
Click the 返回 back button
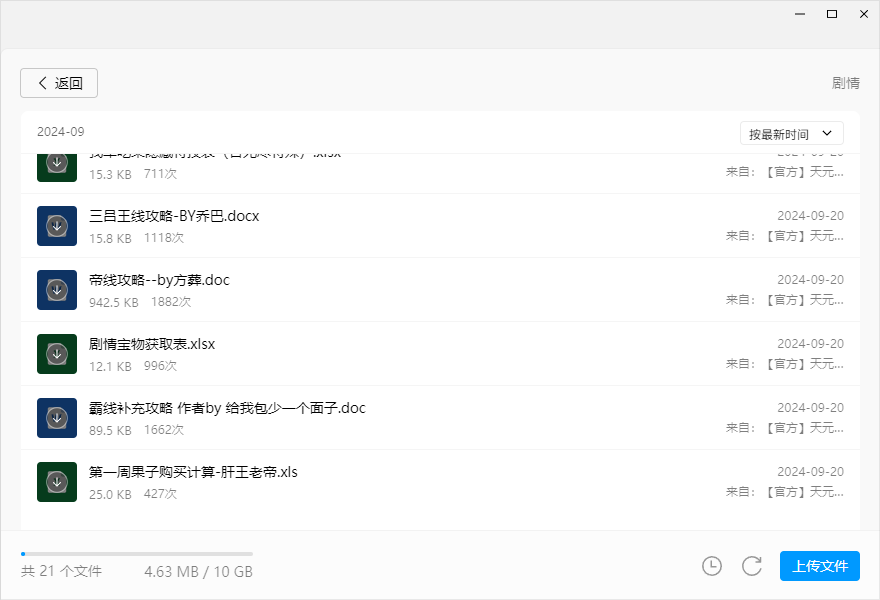59,83
